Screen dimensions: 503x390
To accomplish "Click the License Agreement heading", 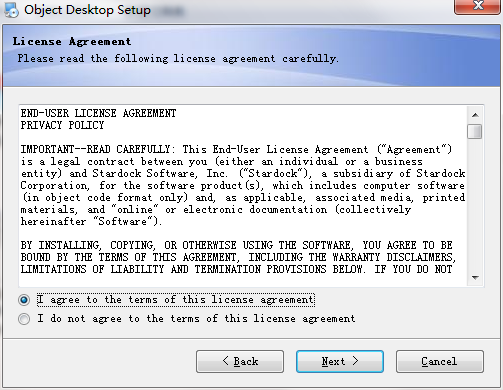I will (x=72, y=42).
